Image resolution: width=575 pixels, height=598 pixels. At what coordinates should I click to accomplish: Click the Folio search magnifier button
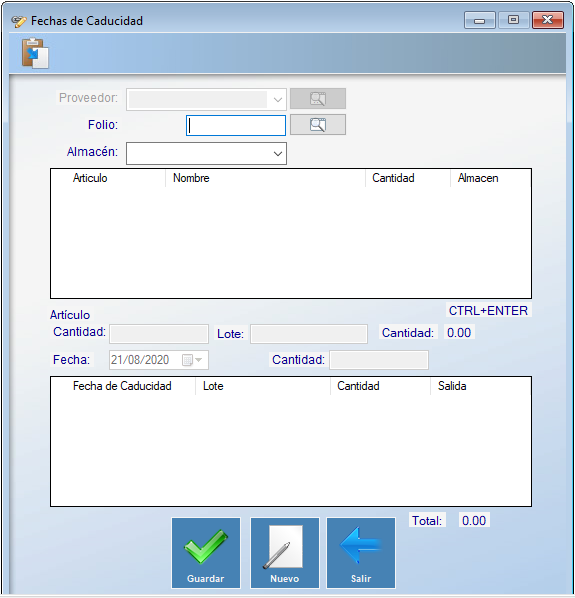318,125
